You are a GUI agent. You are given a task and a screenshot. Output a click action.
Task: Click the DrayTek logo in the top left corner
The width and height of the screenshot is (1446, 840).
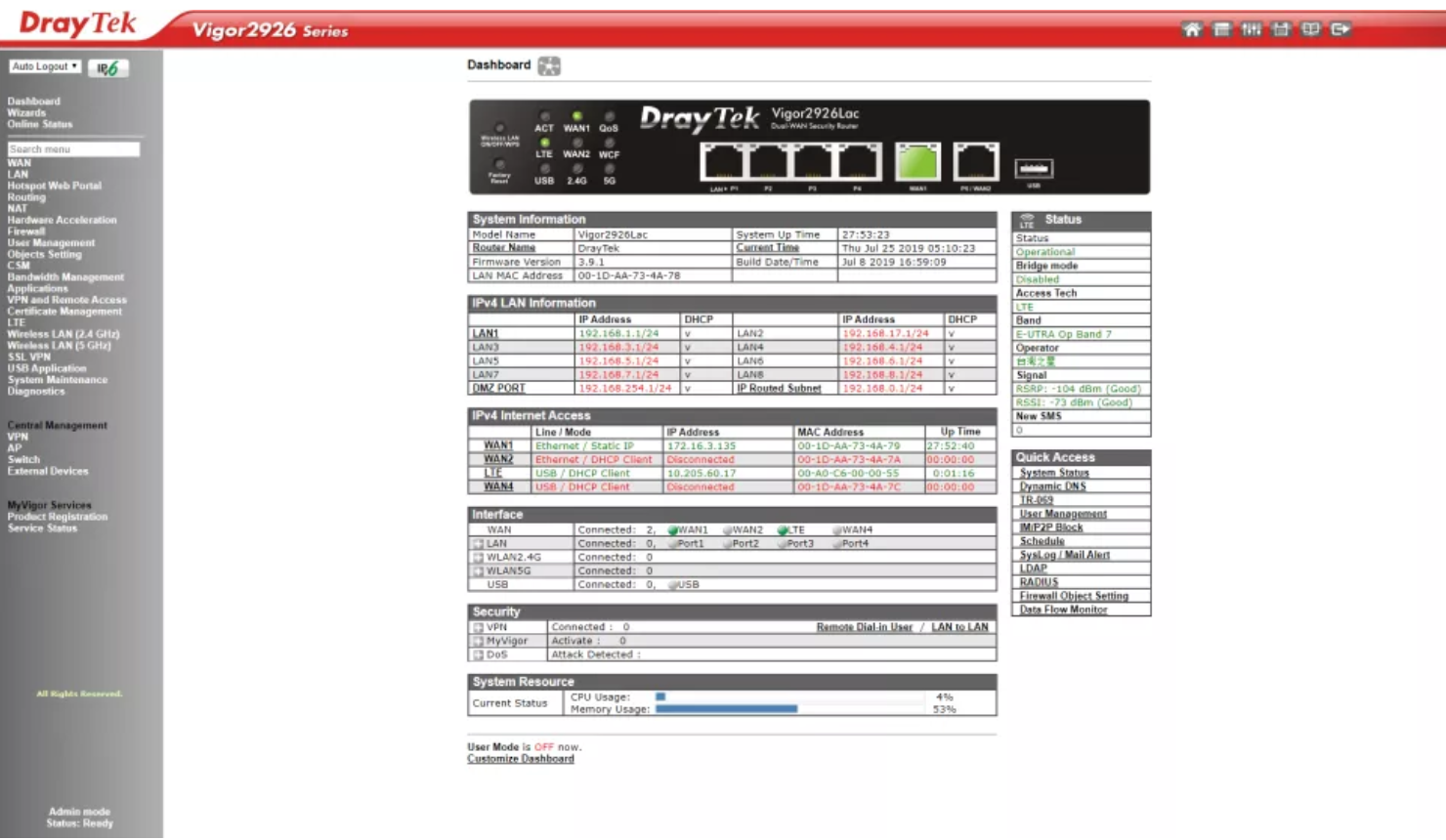point(77,23)
